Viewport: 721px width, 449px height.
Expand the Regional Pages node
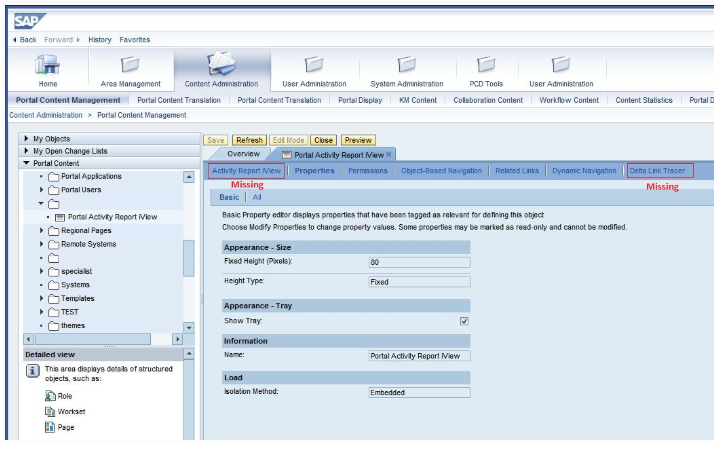(41, 230)
